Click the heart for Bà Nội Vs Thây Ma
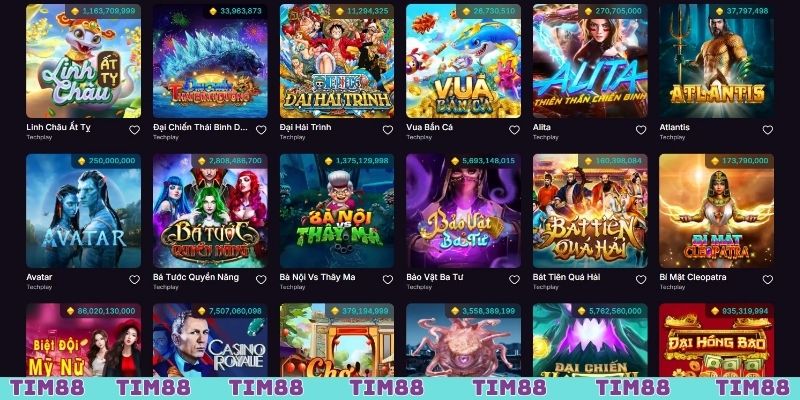Screen dimensions: 800x400 (x=388, y=280)
